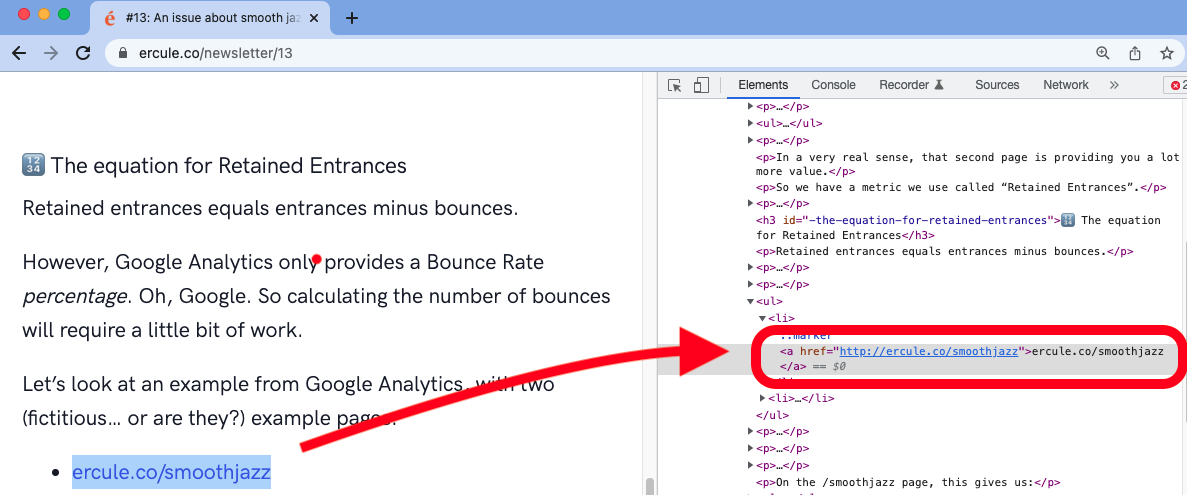Toggle the device toolbar icon
1187x495 pixels.
(x=701, y=86)
